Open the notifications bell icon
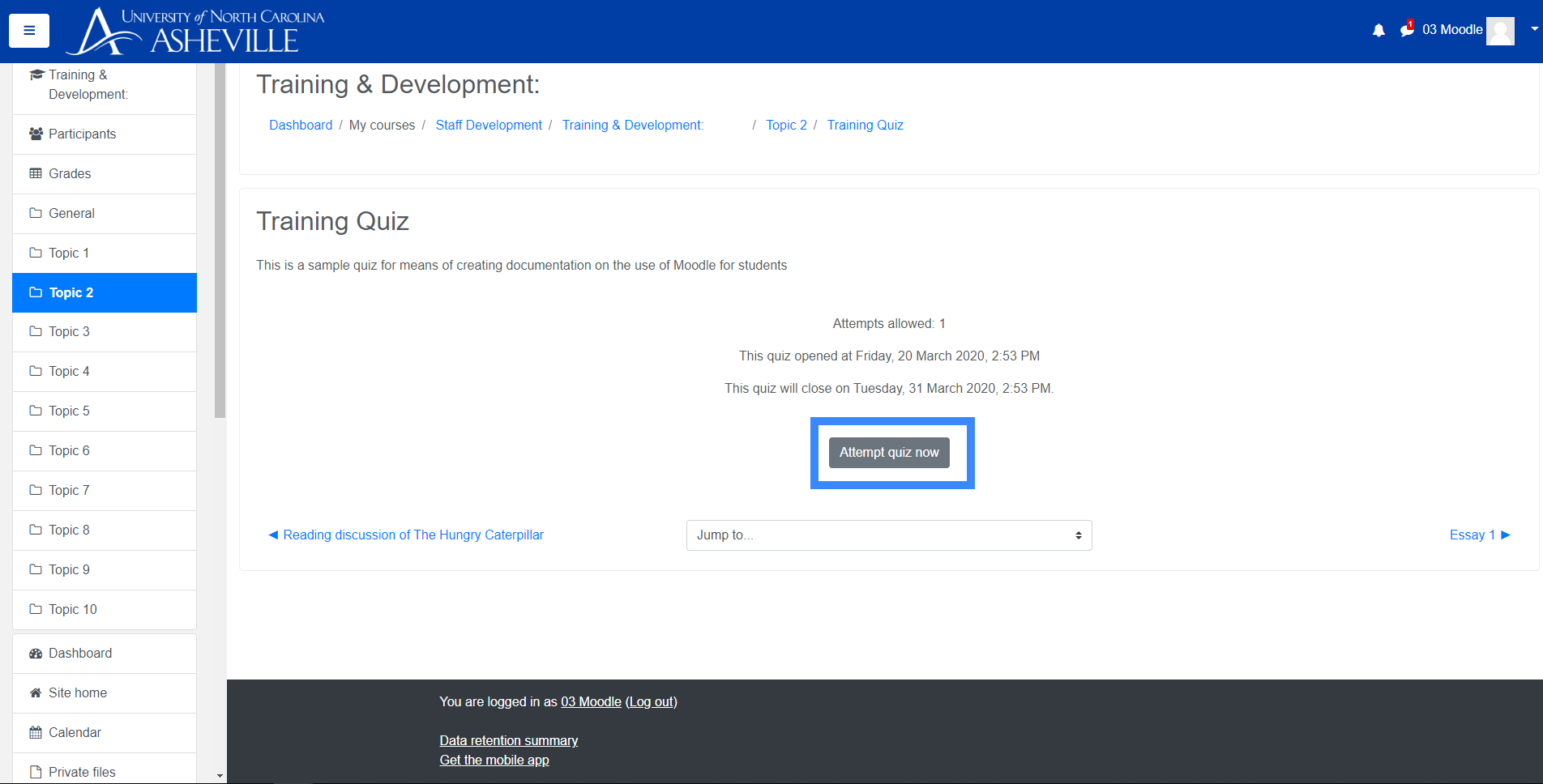Image resolution: width=1543 pixels, height=784 pixels. click(1378, 31)
